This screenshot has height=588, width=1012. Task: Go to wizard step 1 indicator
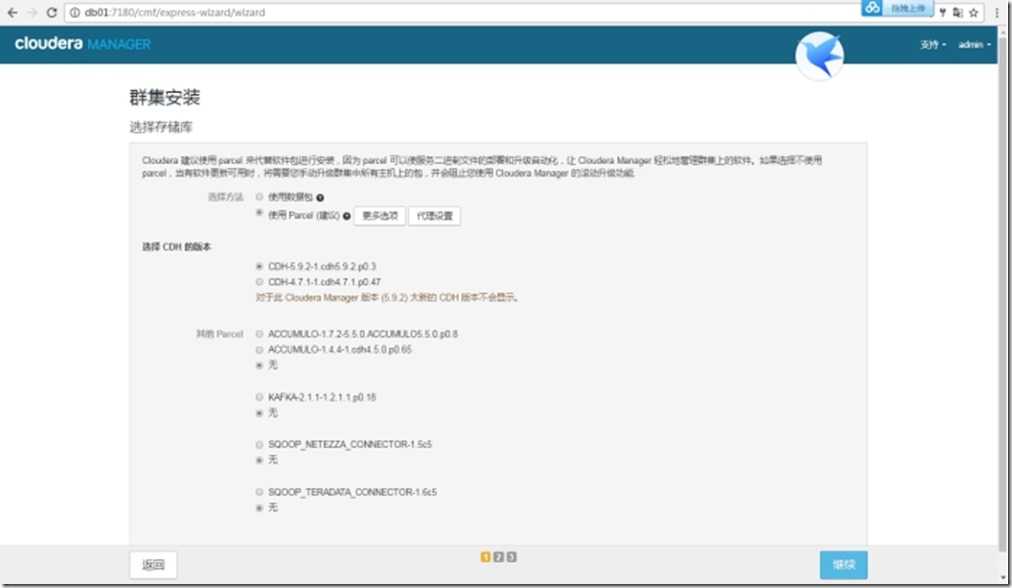tap(485, 556)
